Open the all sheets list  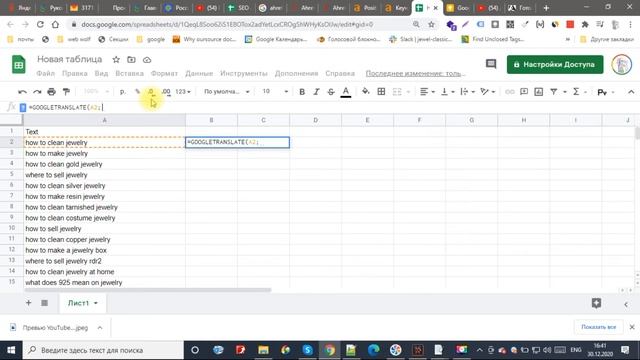click(44, 303)
